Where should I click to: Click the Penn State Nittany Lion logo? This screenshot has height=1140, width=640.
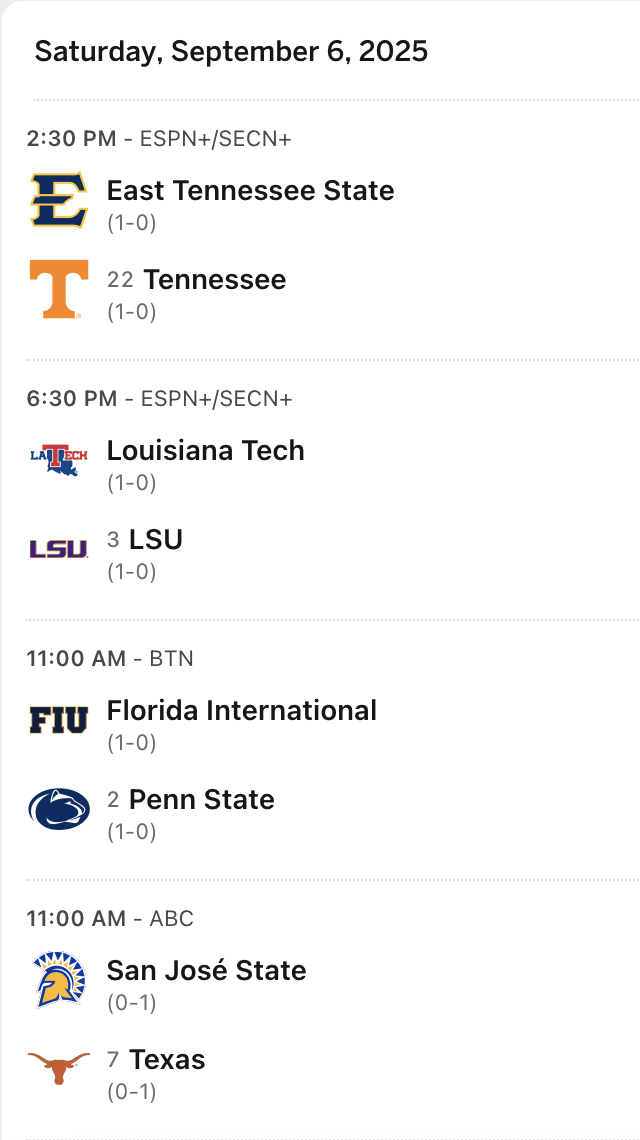coord(59,809)
